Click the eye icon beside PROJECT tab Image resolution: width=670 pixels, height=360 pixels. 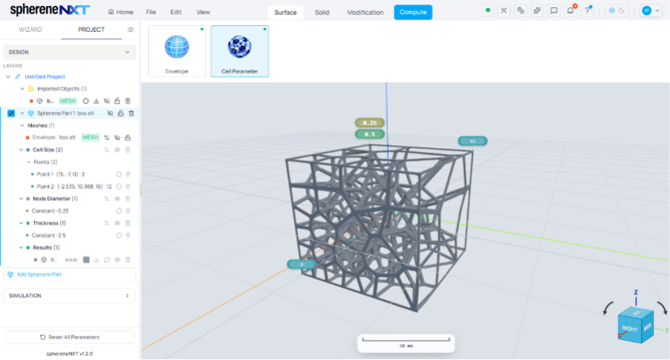tap(130, 29)
